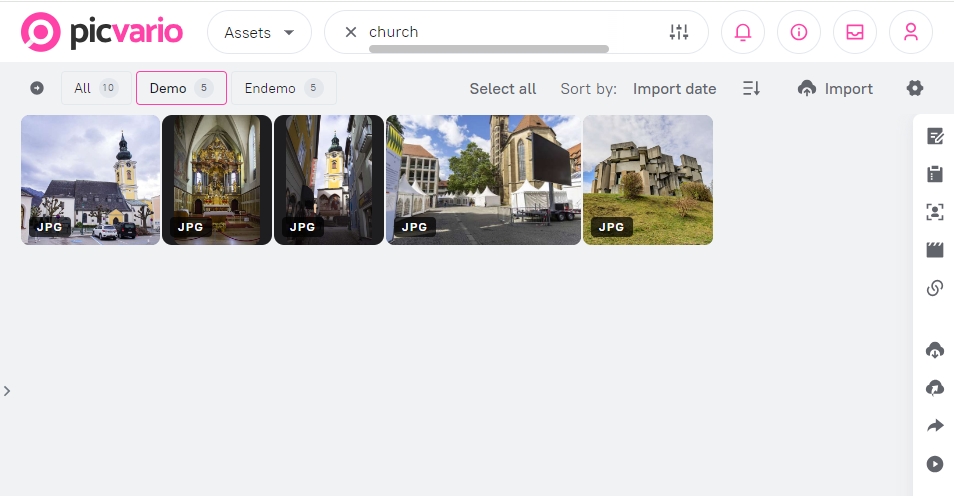Open the edit notes sidebar icon
The height and width of the screenshot is (496, 954).
point(935,136)
